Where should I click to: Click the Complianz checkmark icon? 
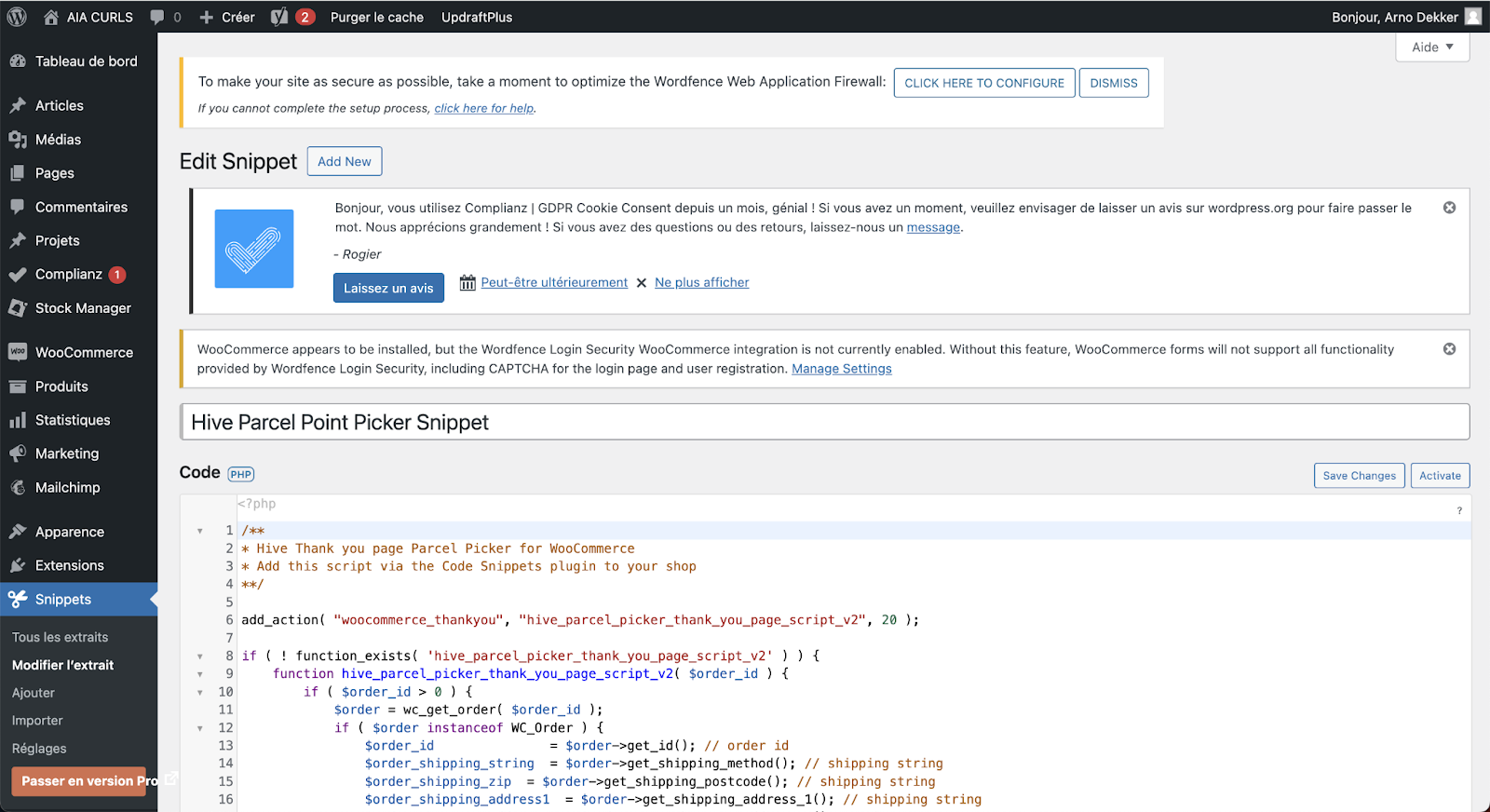[18, 275]
